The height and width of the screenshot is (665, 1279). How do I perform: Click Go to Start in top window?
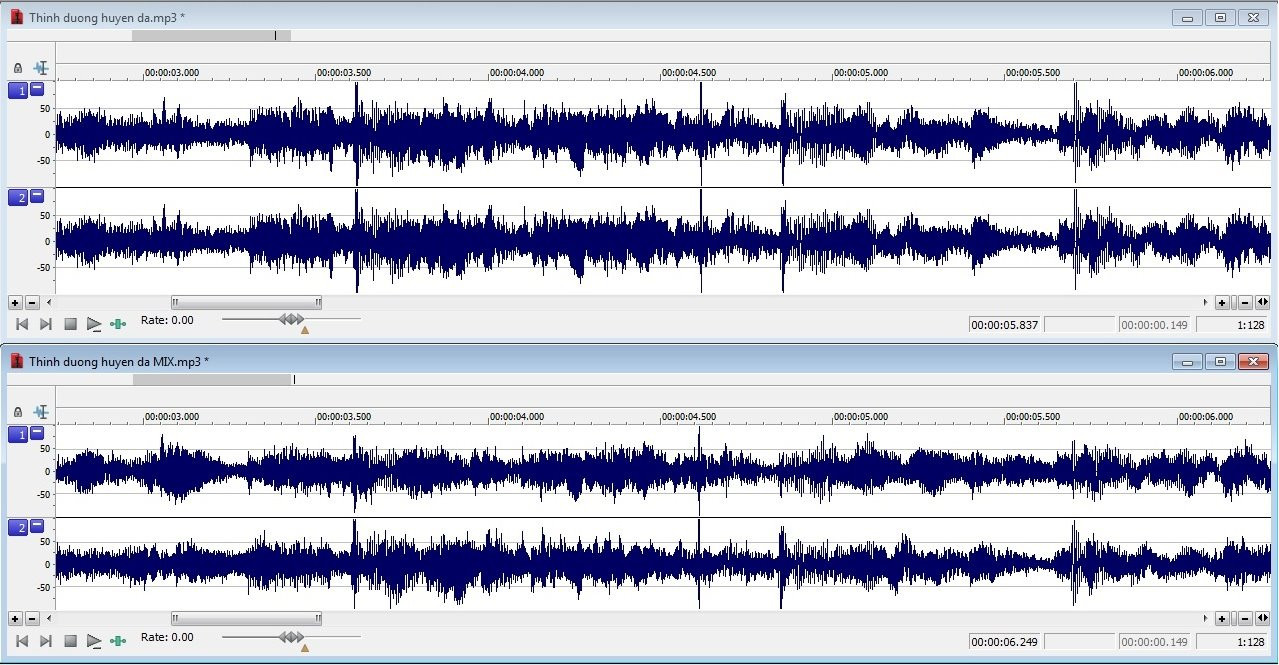point(22,324)
